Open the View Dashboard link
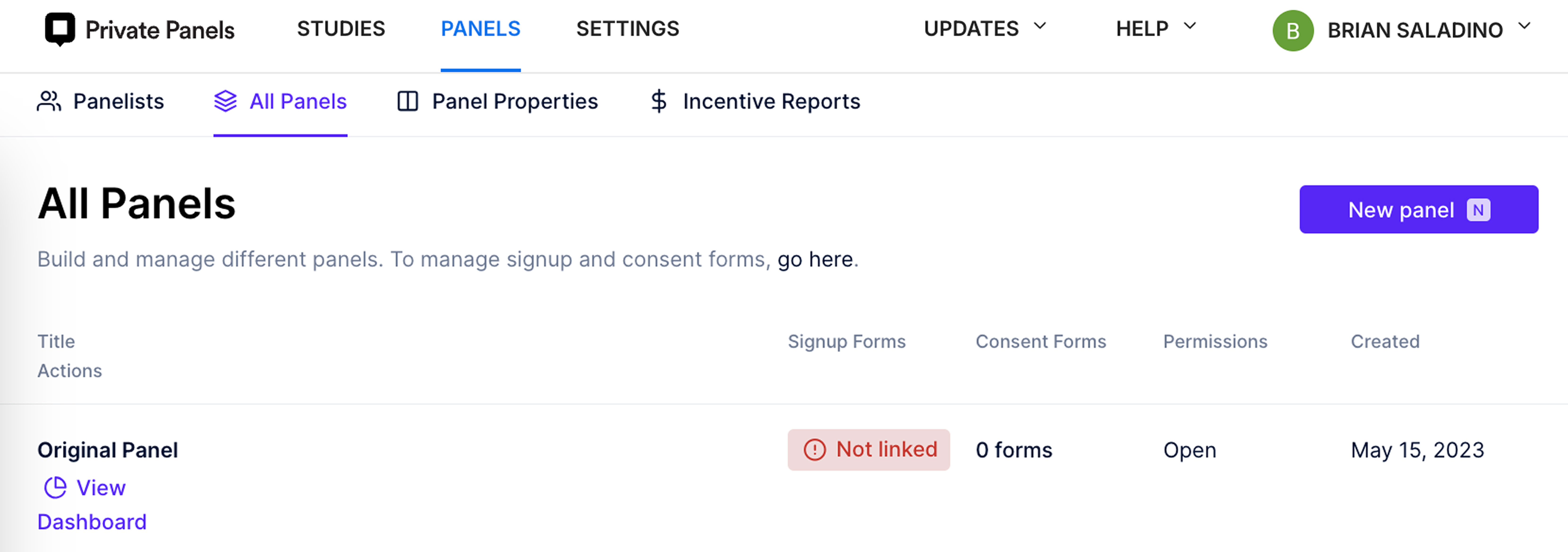 pos(91,505)
